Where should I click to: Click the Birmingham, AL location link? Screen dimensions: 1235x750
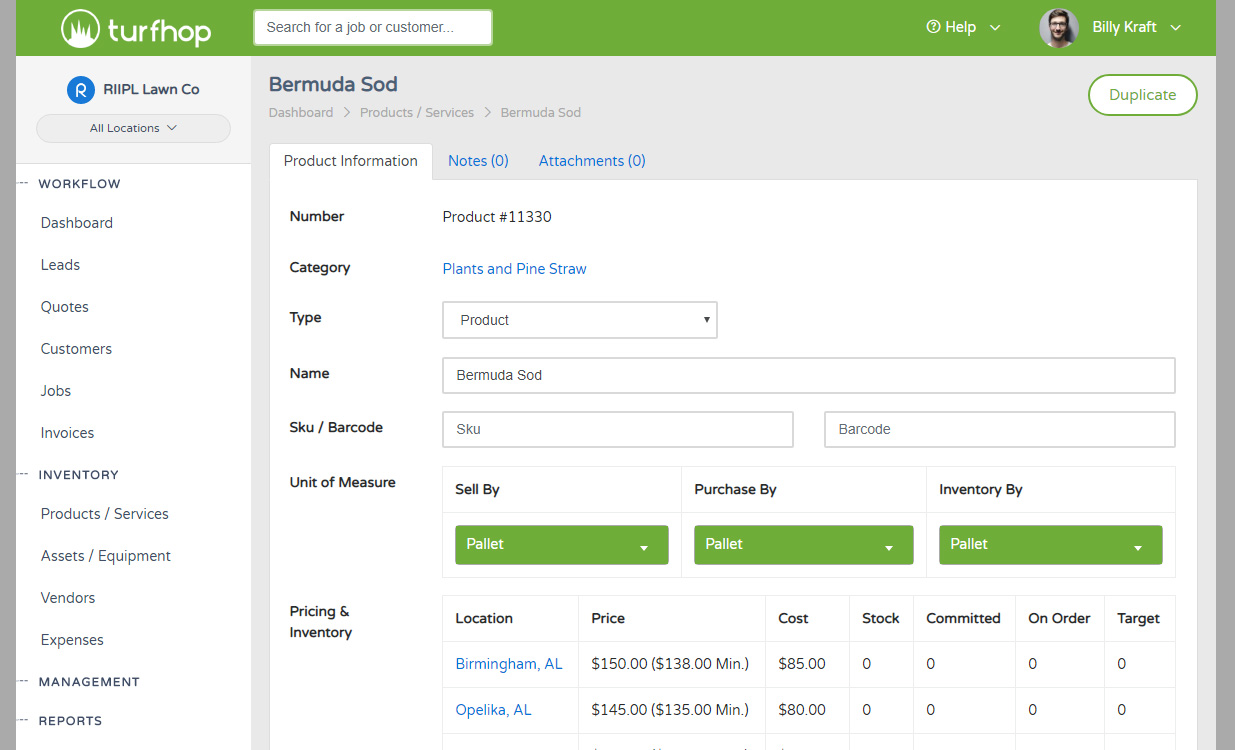coord(509,663)
